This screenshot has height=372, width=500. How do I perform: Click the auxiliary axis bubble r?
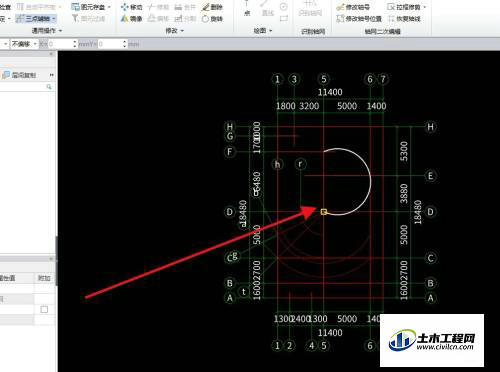coord(300,164)
